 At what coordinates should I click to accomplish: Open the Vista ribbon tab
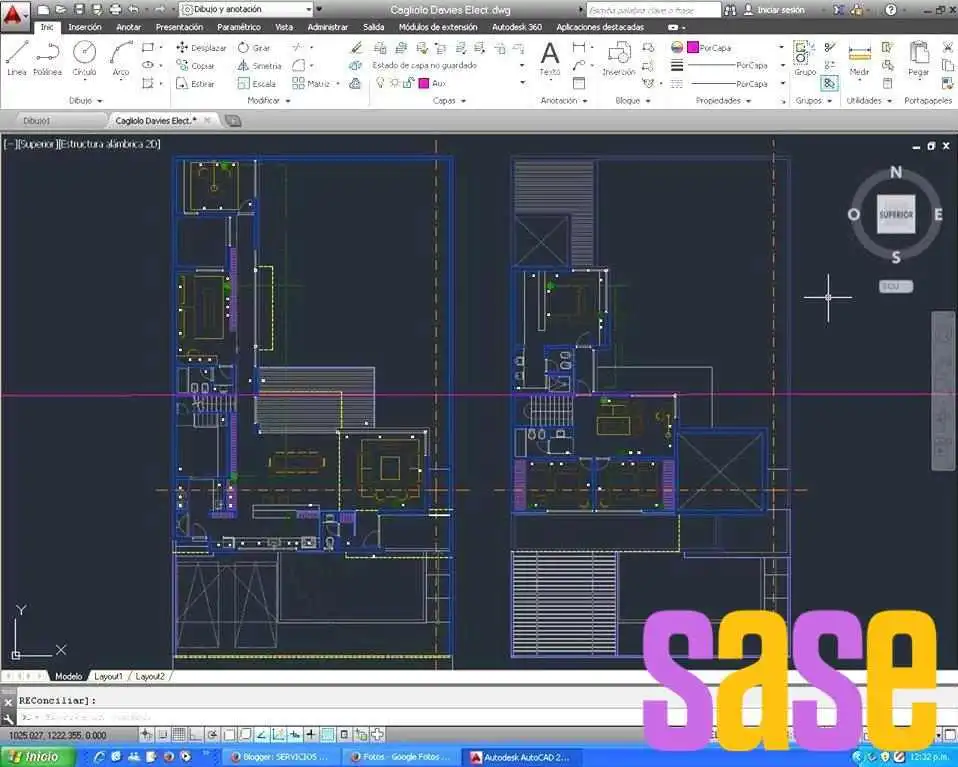pos(283,27)
